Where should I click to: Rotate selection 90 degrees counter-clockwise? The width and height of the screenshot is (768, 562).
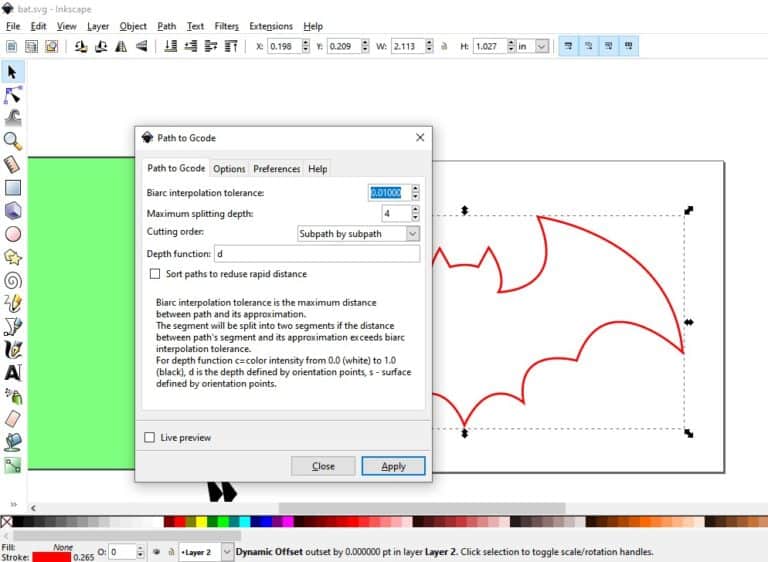(81, 47)
